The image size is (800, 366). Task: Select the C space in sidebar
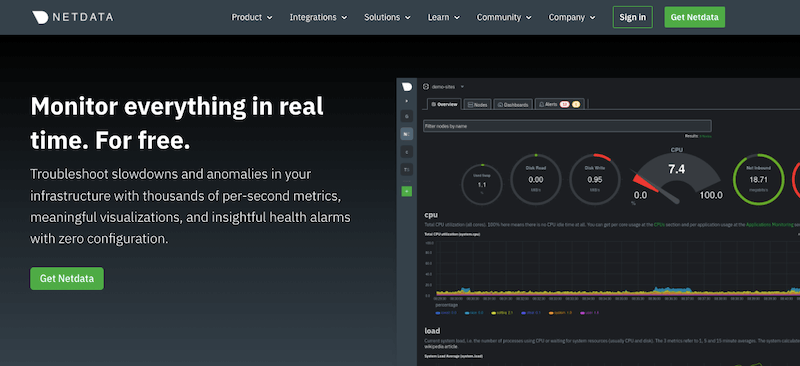[407, 152]
